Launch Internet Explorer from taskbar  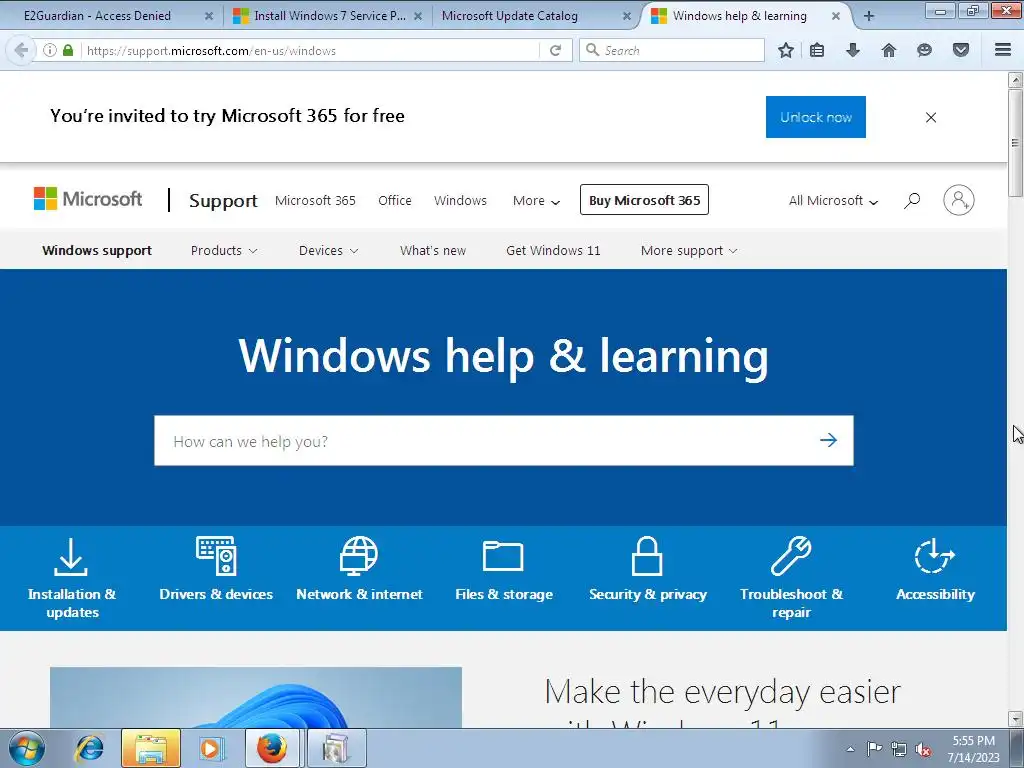(x=89, y=748)
